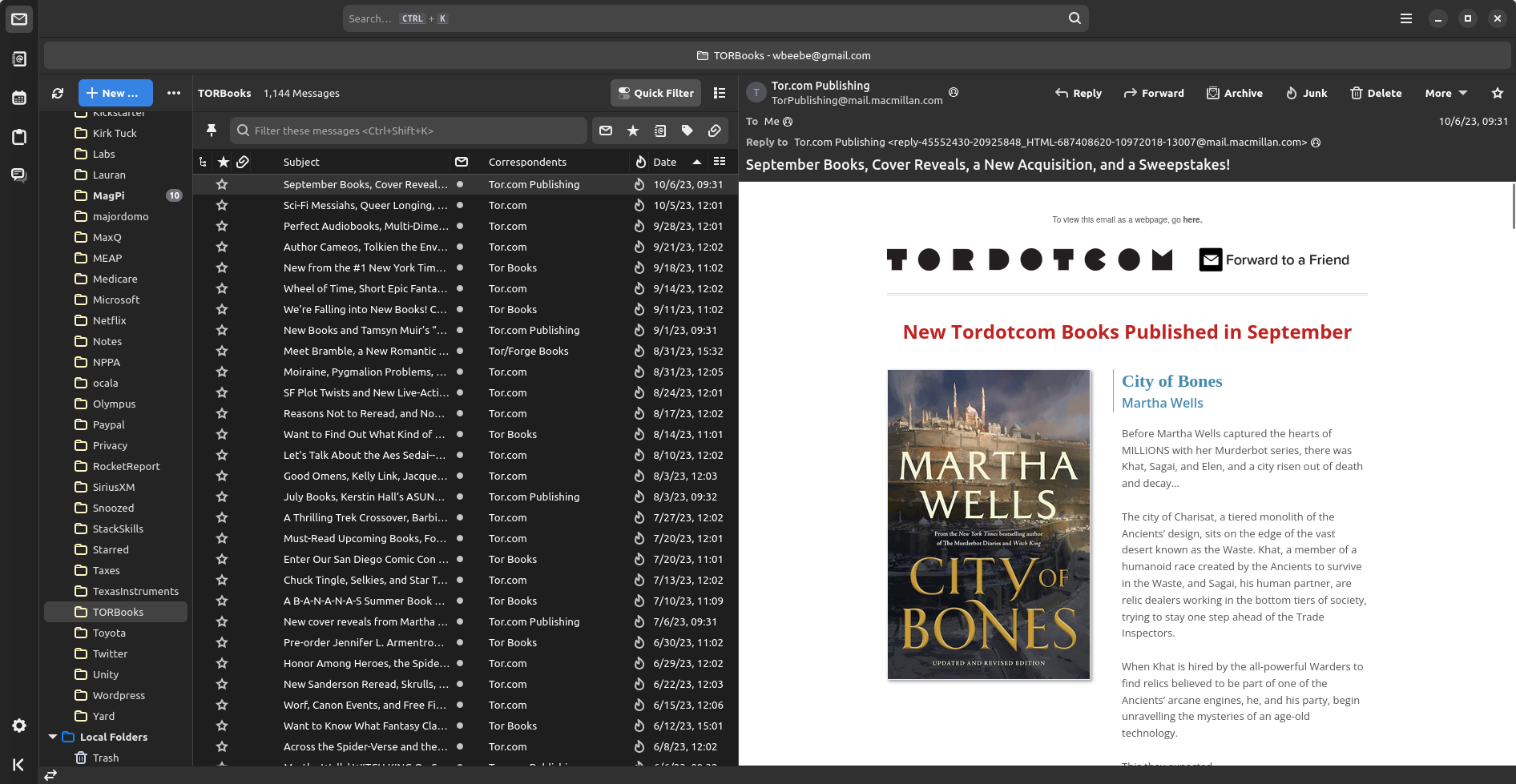Filter to show only tagged messages

coord(687,131)
